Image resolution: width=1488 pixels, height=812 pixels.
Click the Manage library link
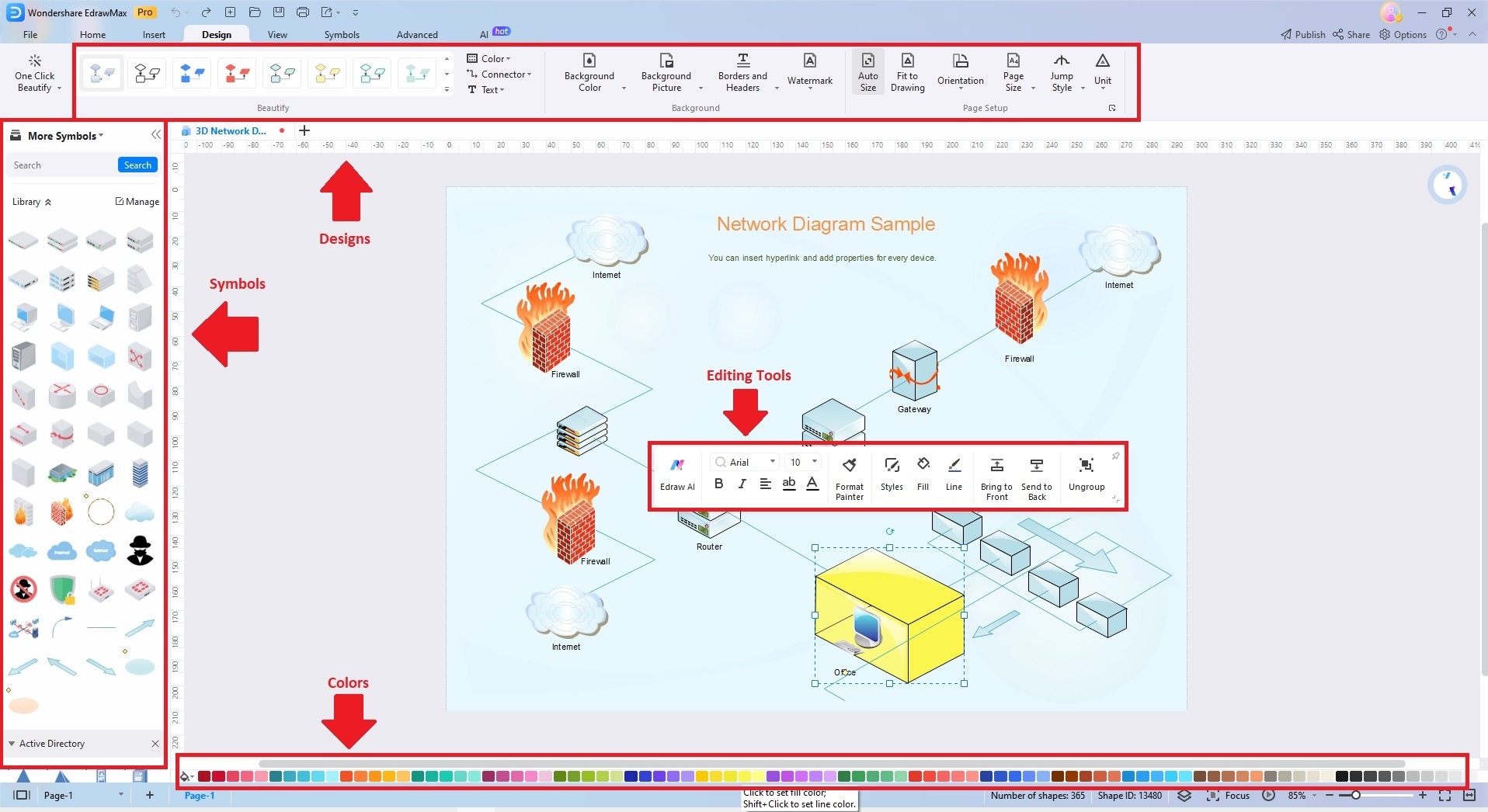[137, 202]
